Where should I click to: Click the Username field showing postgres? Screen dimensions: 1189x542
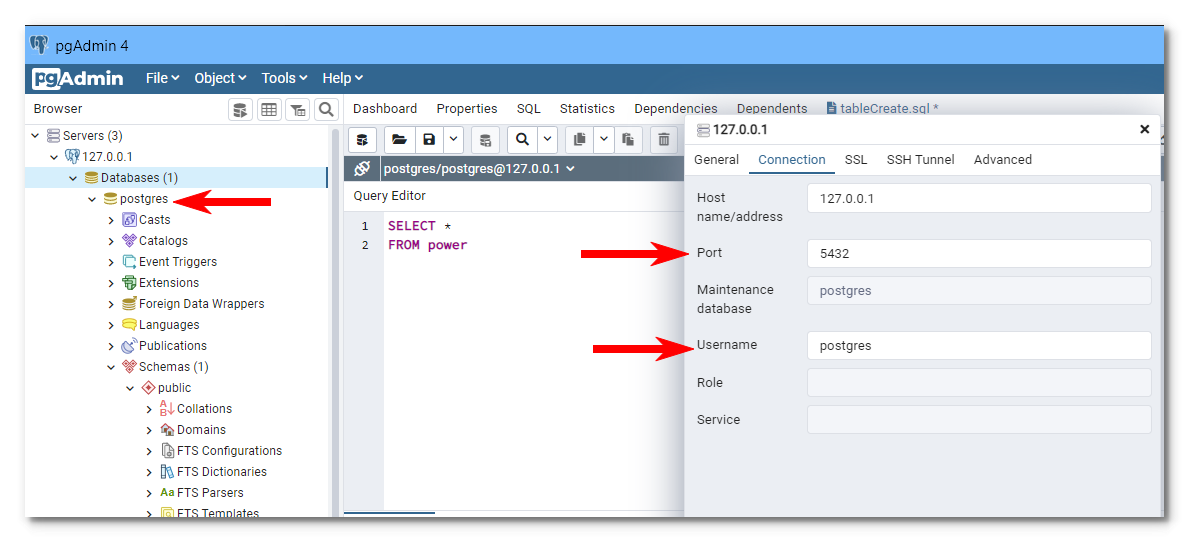[979, 346]
